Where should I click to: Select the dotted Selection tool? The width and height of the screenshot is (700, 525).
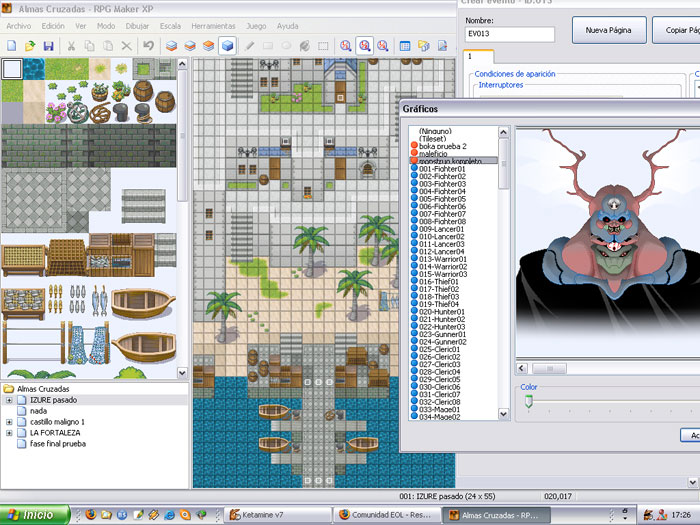coord(323,46)
